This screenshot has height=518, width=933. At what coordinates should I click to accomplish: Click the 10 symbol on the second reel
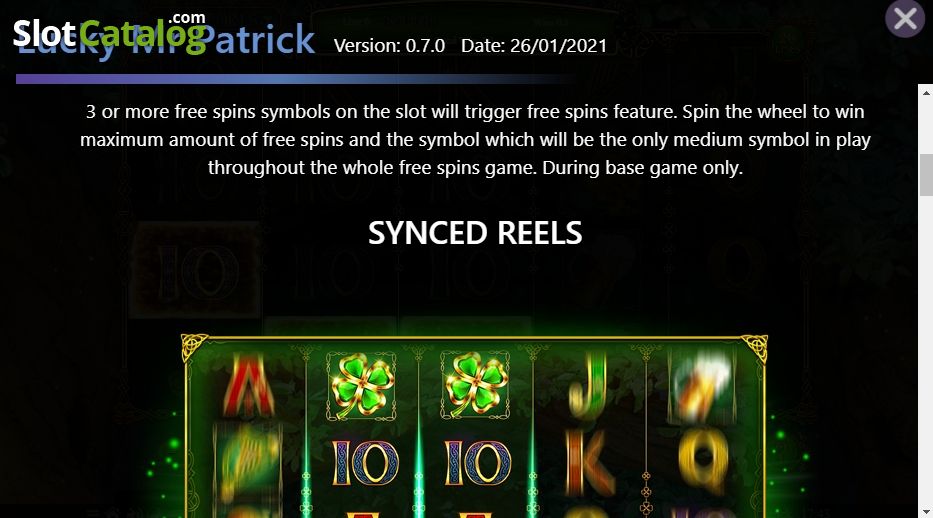pos(364,463)
